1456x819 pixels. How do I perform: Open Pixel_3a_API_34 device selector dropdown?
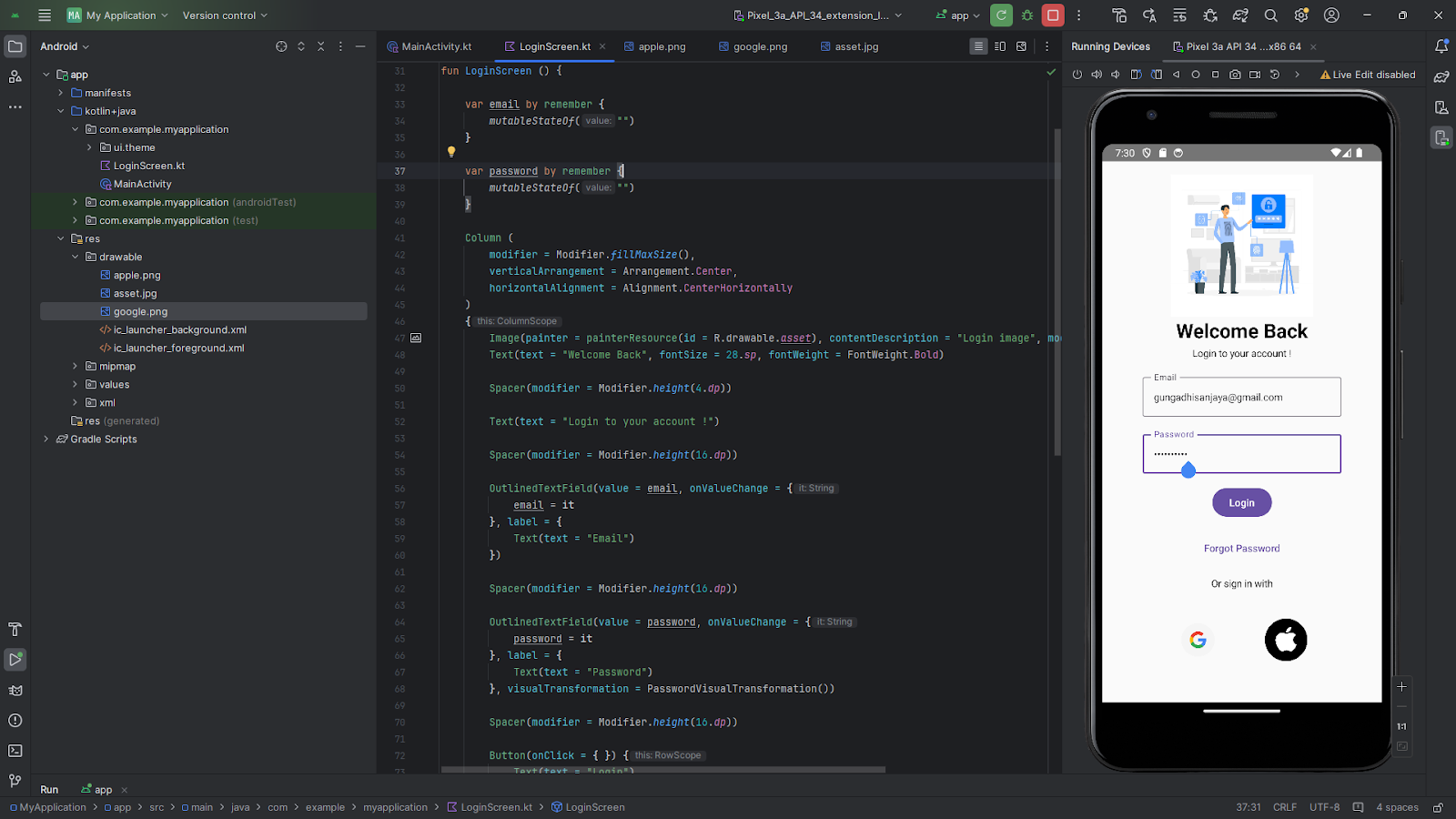(817, 15)
